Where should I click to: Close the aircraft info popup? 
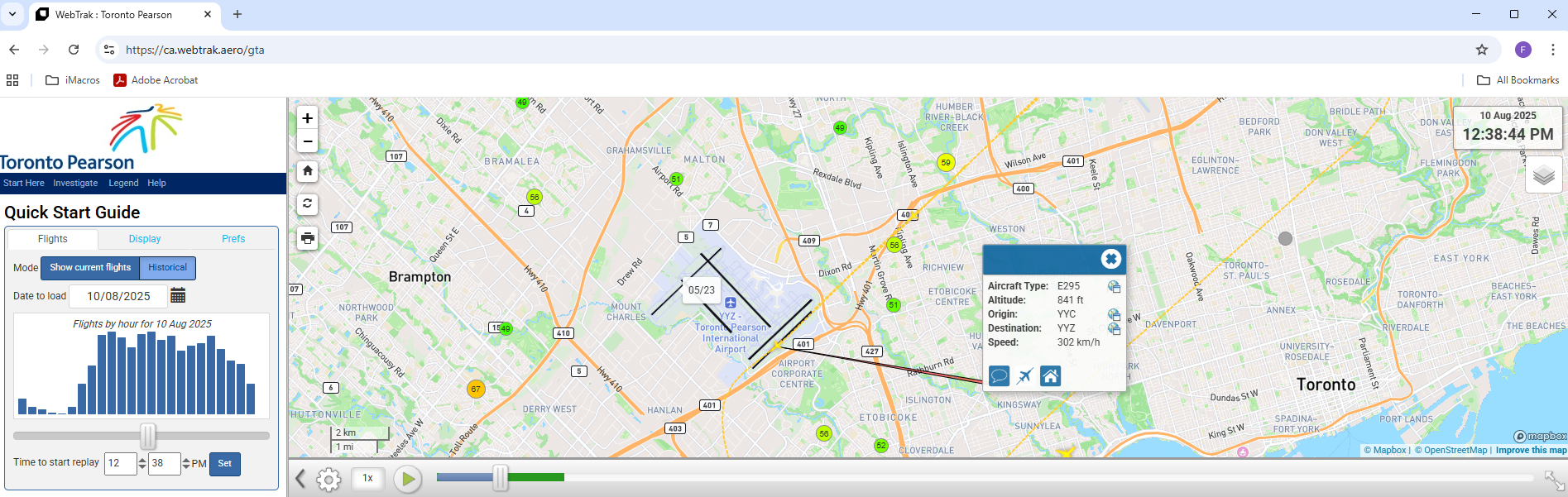click(x=1110, y=259)
